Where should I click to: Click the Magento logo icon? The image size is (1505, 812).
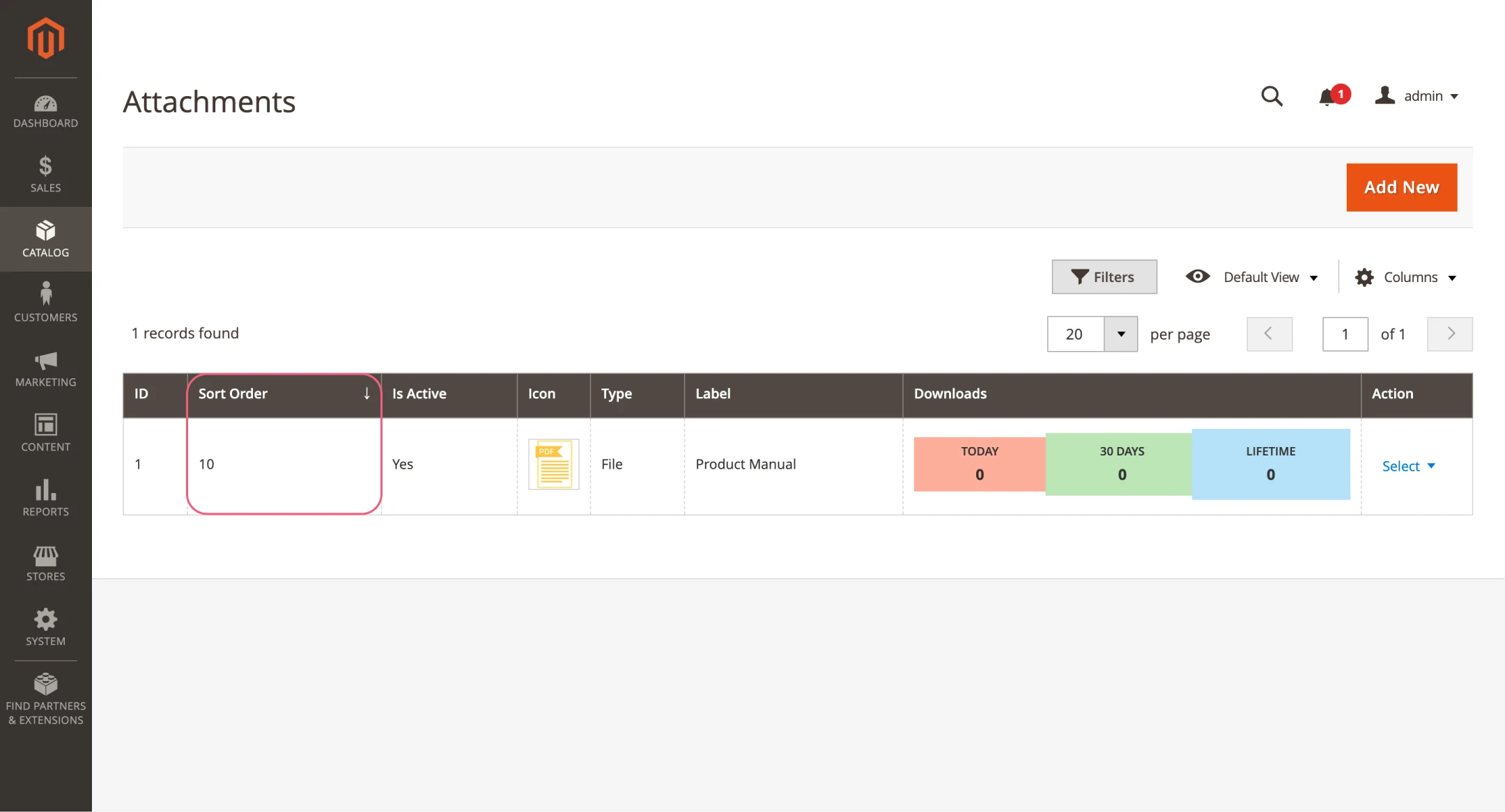click(46, 38)
